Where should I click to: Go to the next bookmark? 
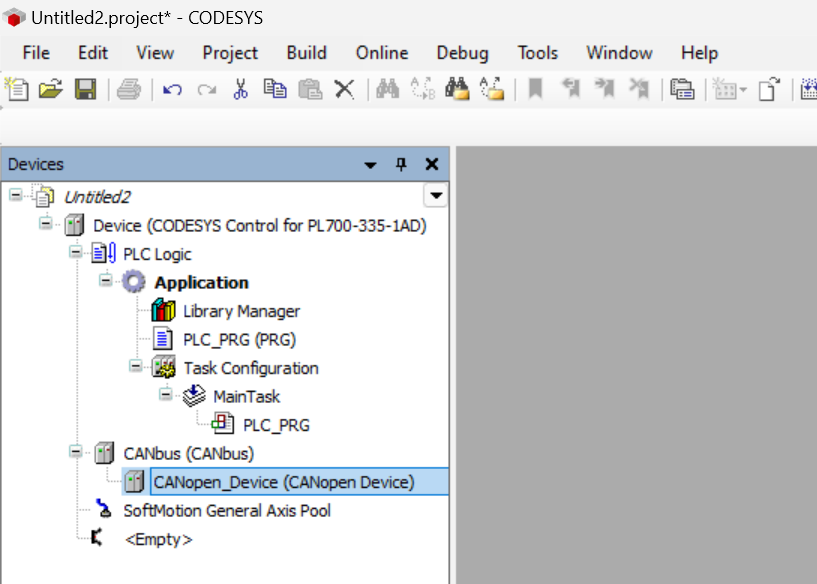click(605, 89)
